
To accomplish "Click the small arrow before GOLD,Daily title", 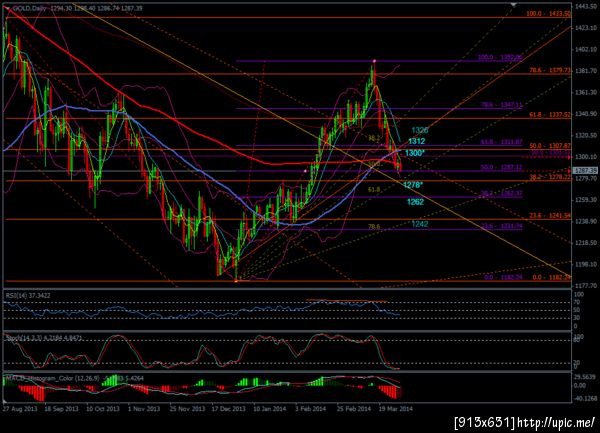I will pyautogui.click(x=8, y=8).
